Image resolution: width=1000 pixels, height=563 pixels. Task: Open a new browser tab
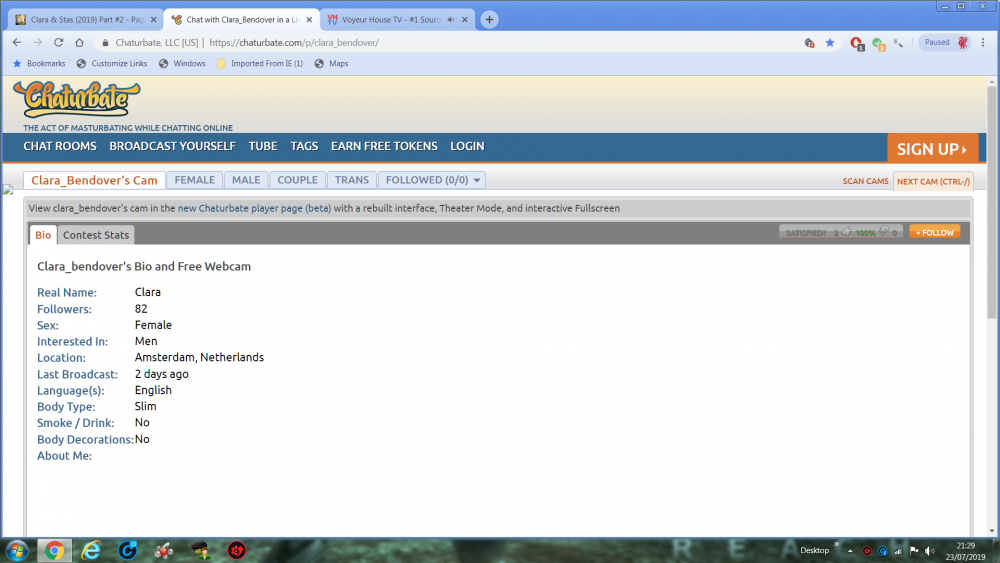(489, 19)
